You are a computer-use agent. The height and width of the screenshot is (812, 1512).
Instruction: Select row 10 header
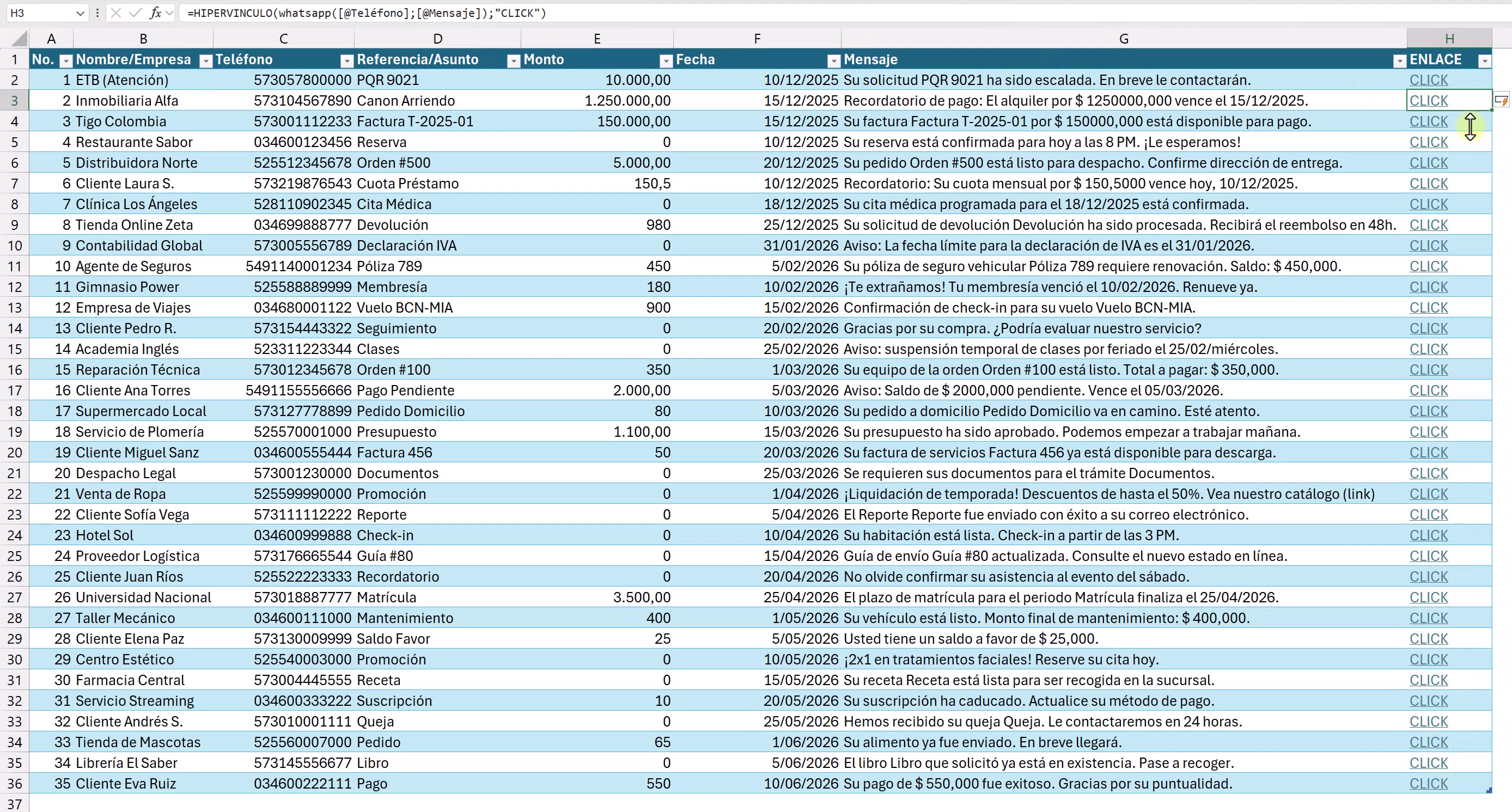[15, 246]
